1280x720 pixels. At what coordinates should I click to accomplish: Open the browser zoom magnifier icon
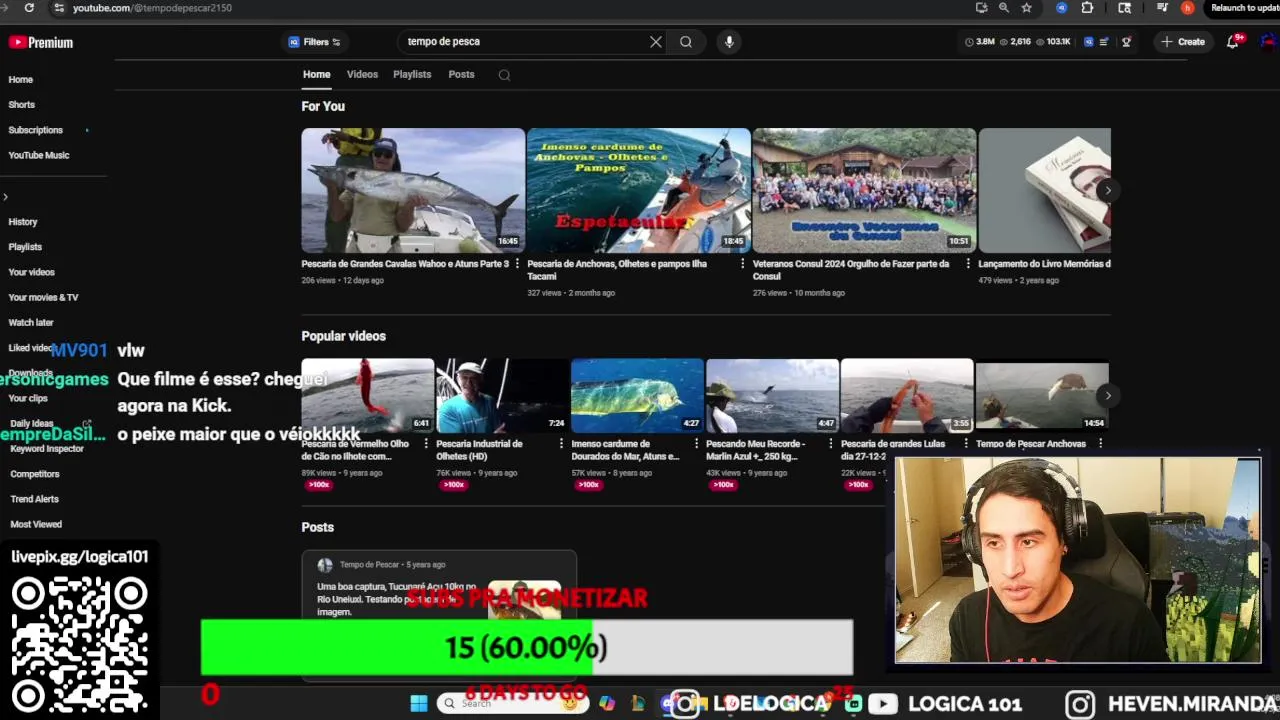coord(1004,8)
